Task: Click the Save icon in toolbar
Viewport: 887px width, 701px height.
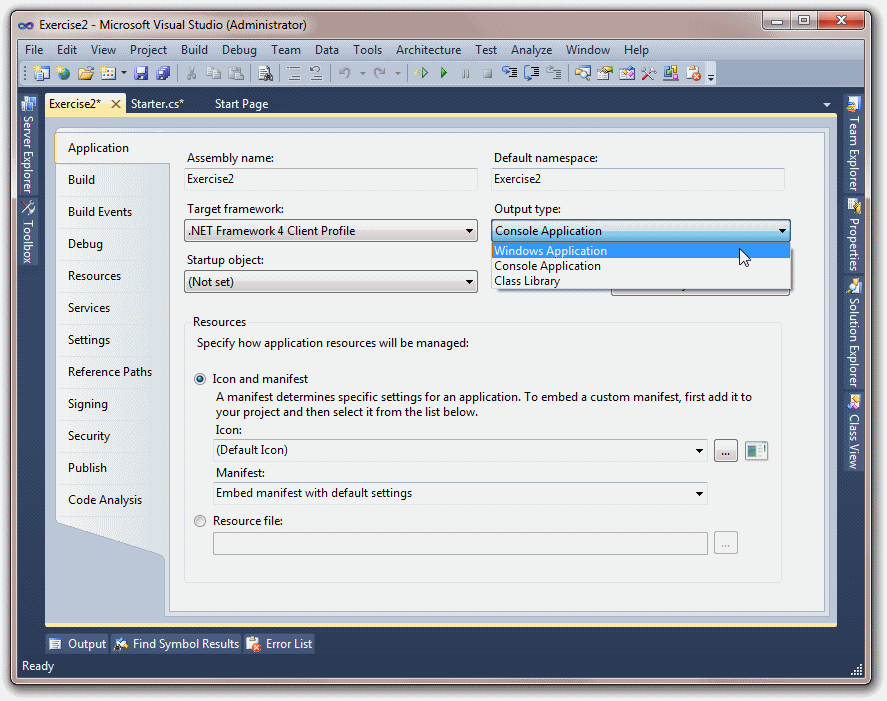Action: tap(141, 73)
